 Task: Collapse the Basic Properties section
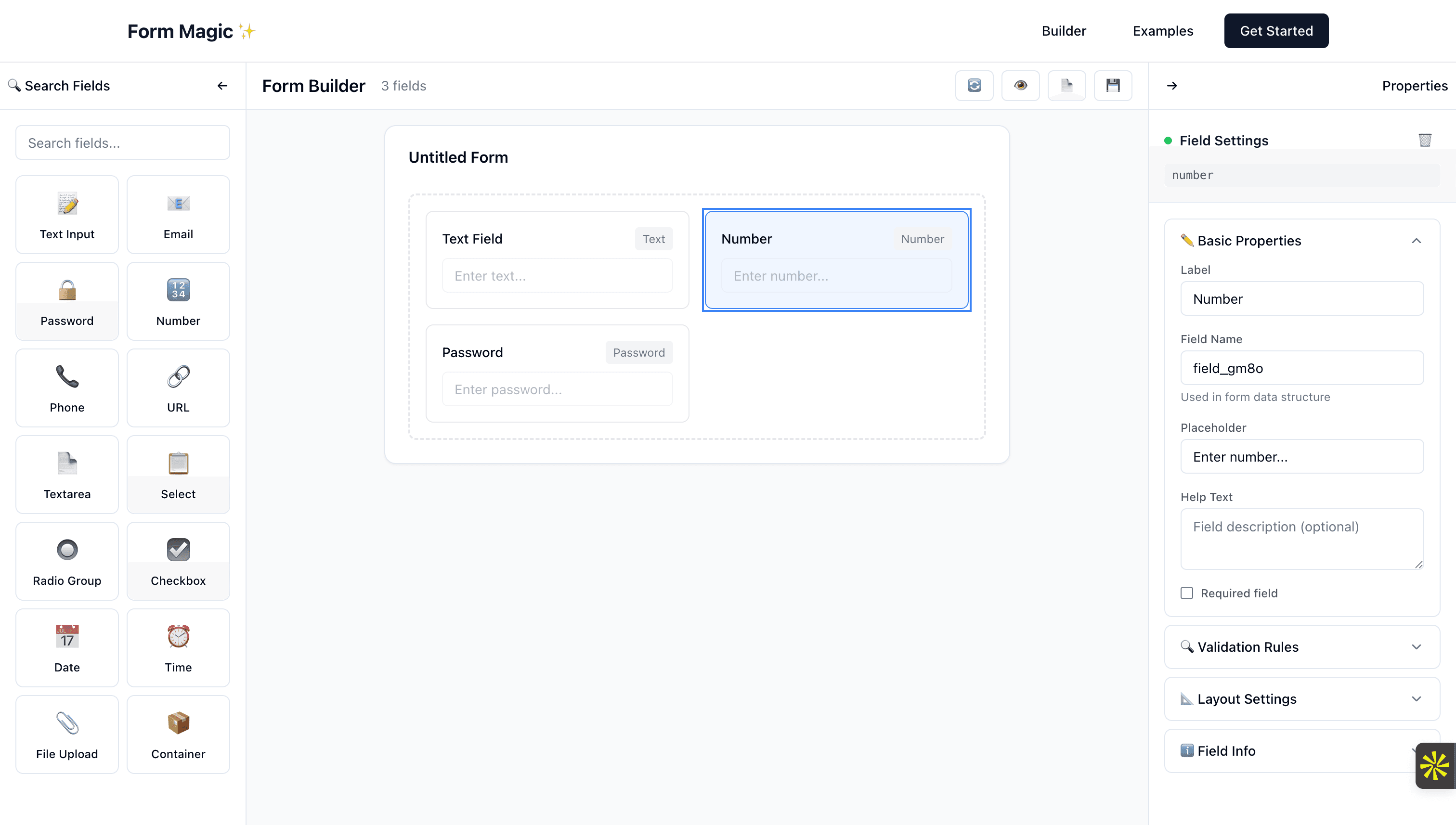[1416, 241]
